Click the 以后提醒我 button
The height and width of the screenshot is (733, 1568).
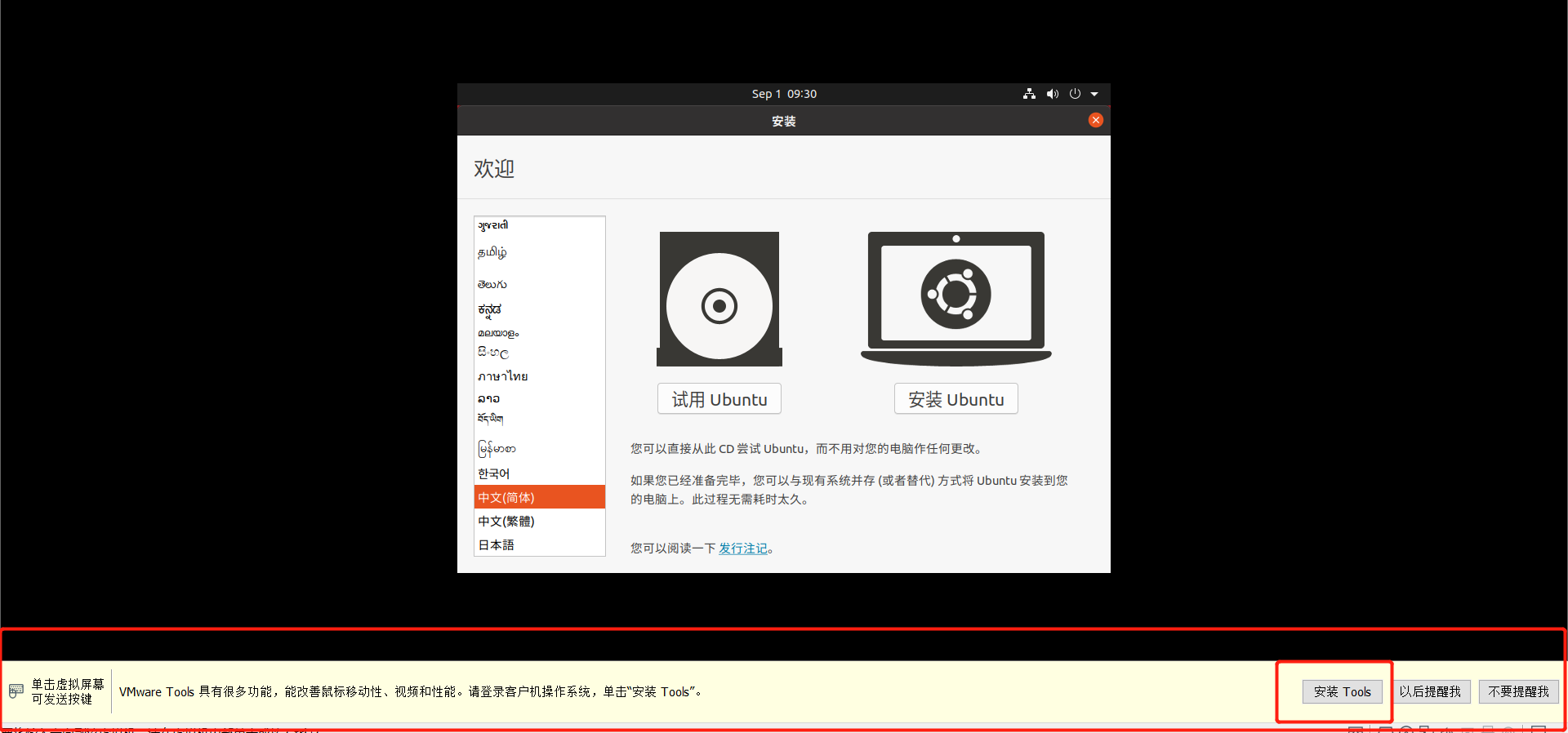click(1431, 691)
